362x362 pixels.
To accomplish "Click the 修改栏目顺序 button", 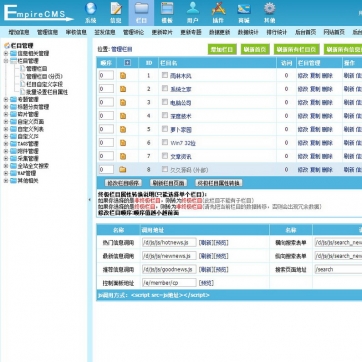I will [123, 183].
